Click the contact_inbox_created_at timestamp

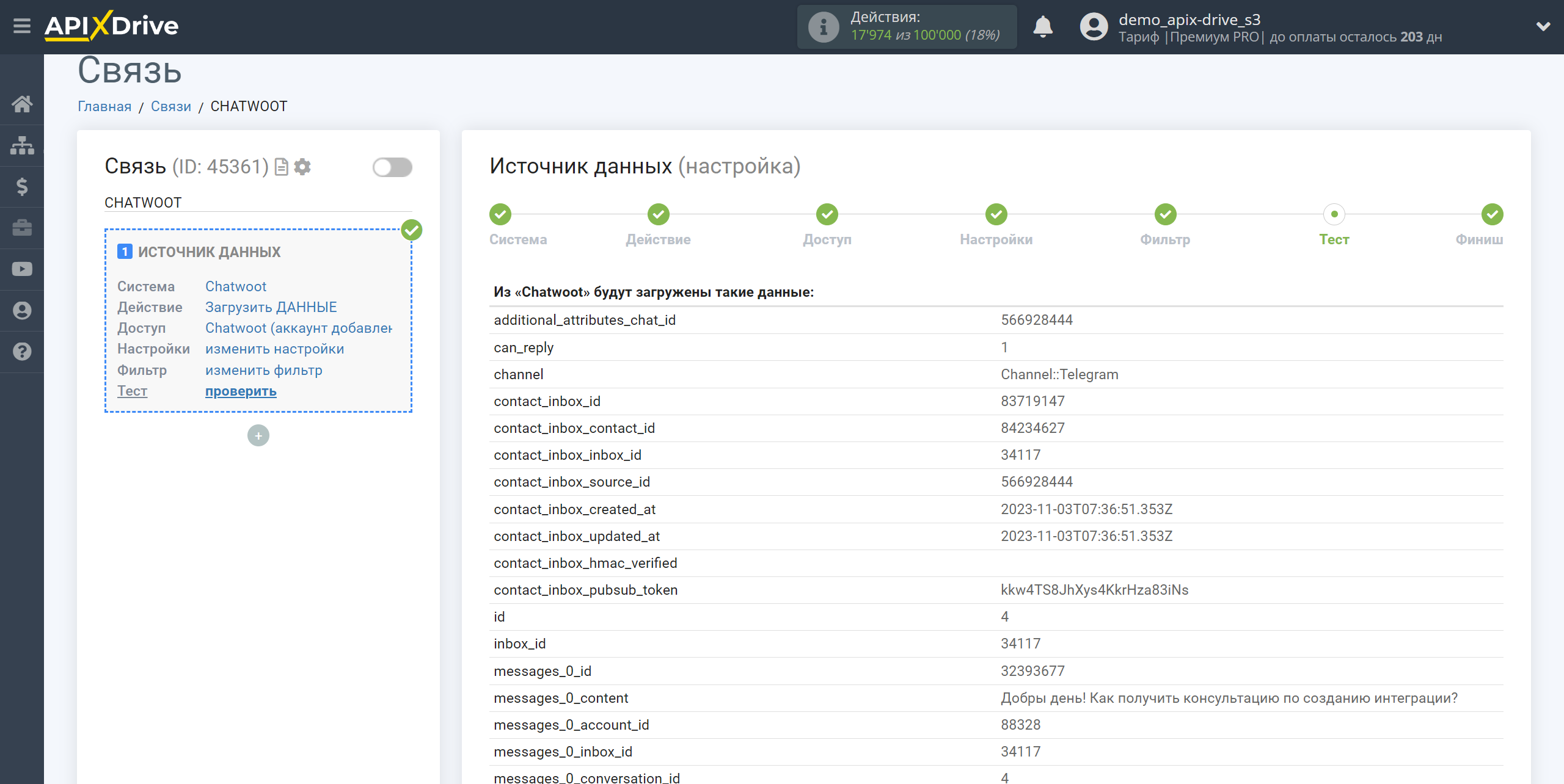click(1086, 509)
